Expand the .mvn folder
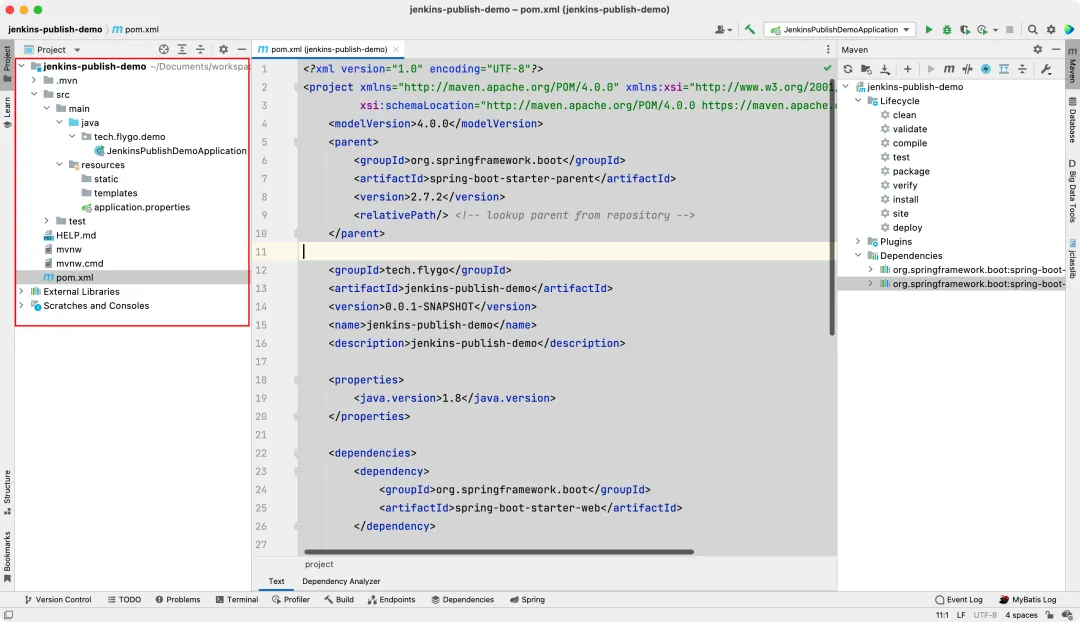Viewport: 1080px width, 622px height. coord(34,81)
